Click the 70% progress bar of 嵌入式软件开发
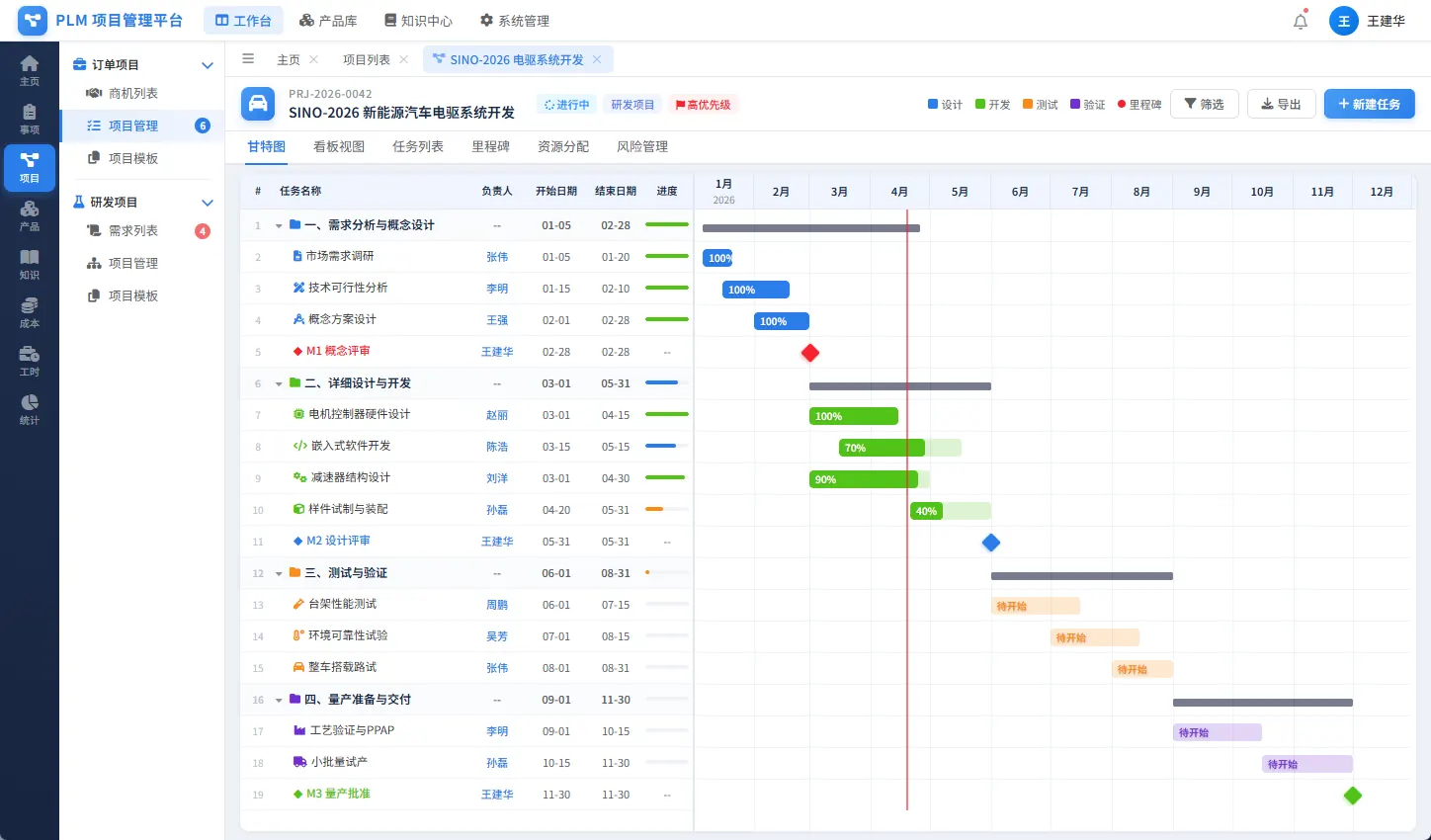Screen dimensions: 1431x840 (x=881, y=448)
